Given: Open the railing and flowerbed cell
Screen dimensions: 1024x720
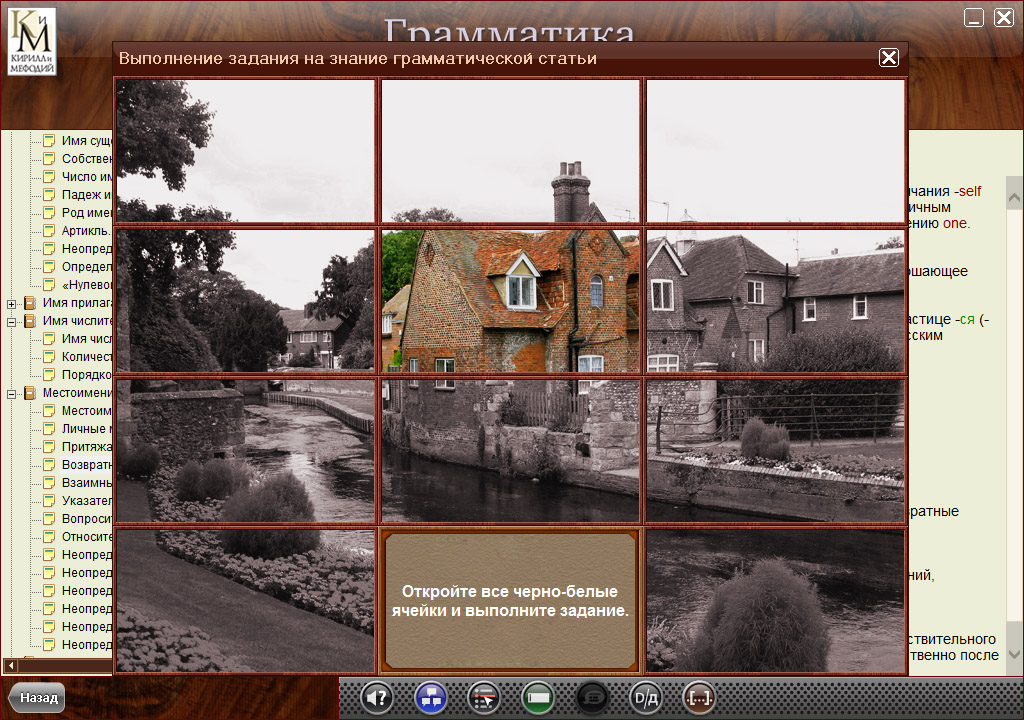Looking at the screenshot, I should tap(775, 451).
